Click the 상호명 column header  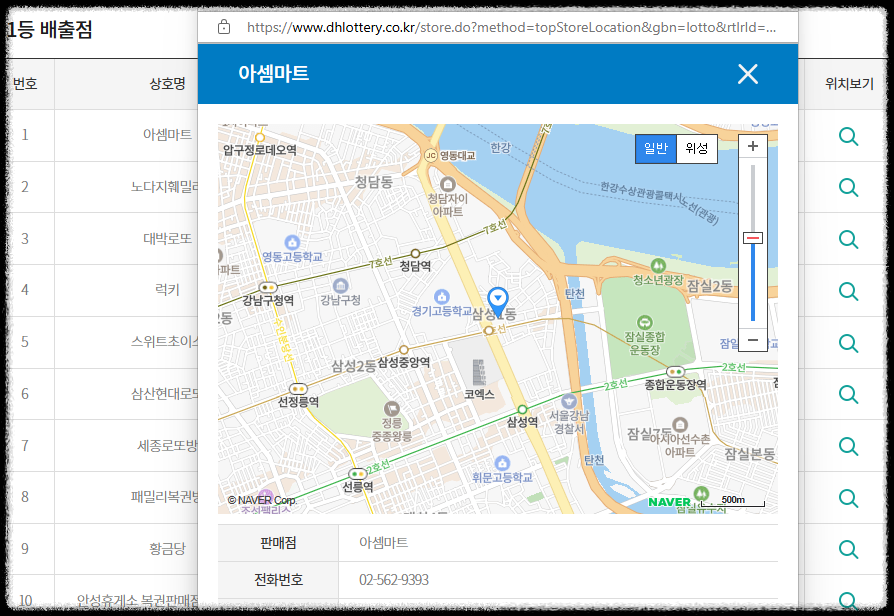pyautogui.click(x=167, y=84)
